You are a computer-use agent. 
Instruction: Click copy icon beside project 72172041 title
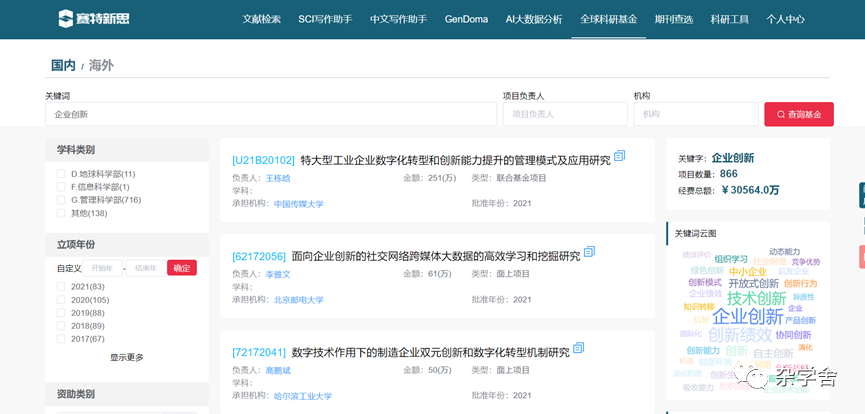tap(578, 348)
